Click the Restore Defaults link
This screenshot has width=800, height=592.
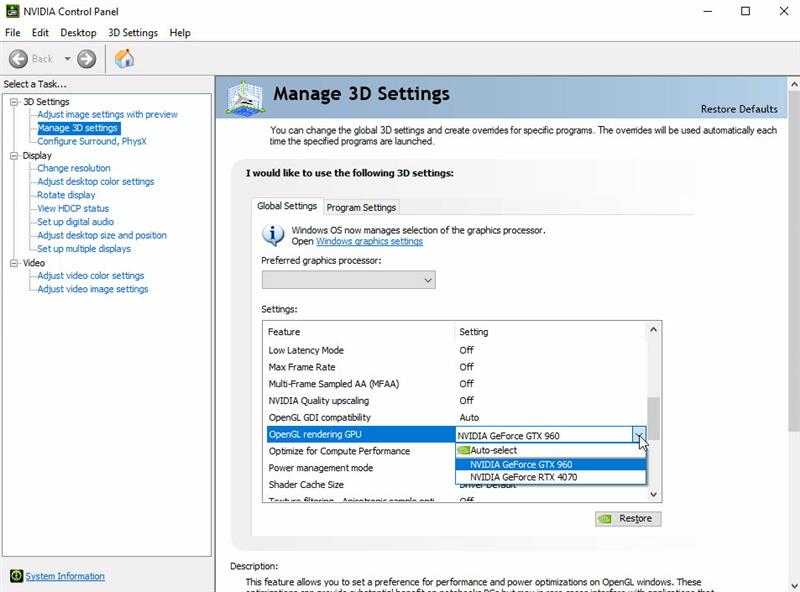(739, 109)
